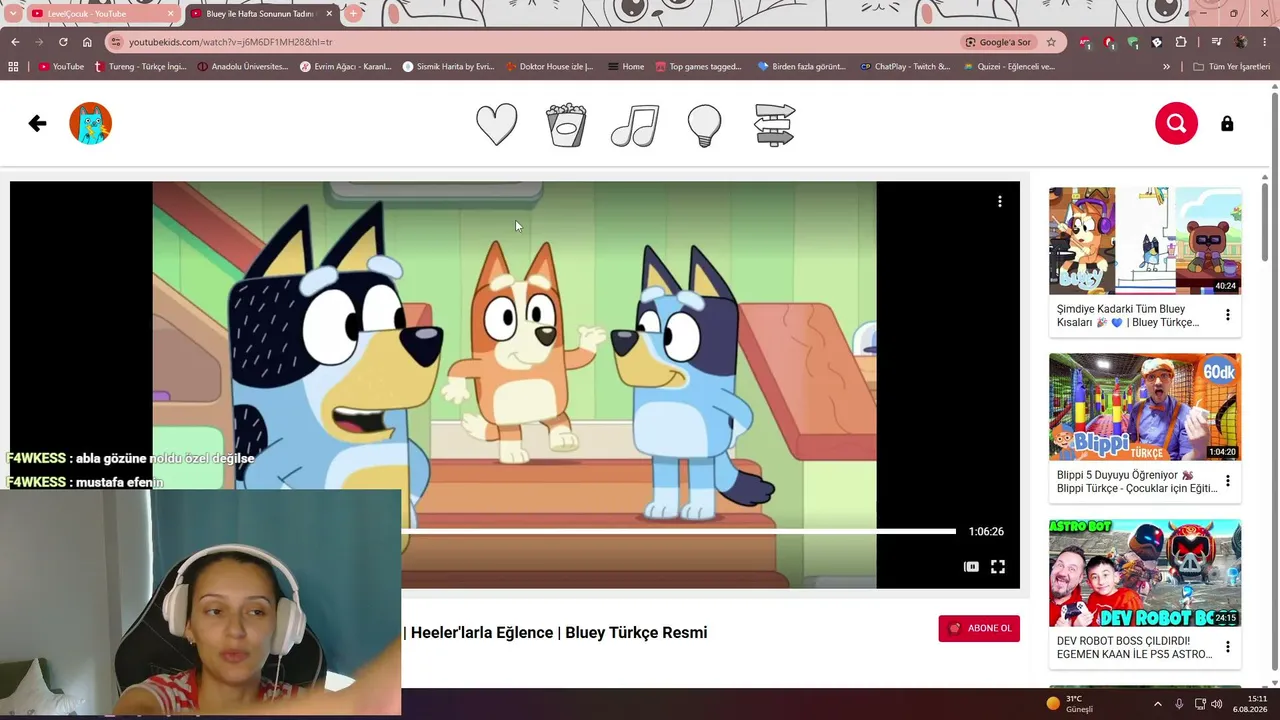Expand the tab search dropdown
Image resolution: width=1280 pixels, height=720 pixels.
pyautogui.click(x=12, y=14)
